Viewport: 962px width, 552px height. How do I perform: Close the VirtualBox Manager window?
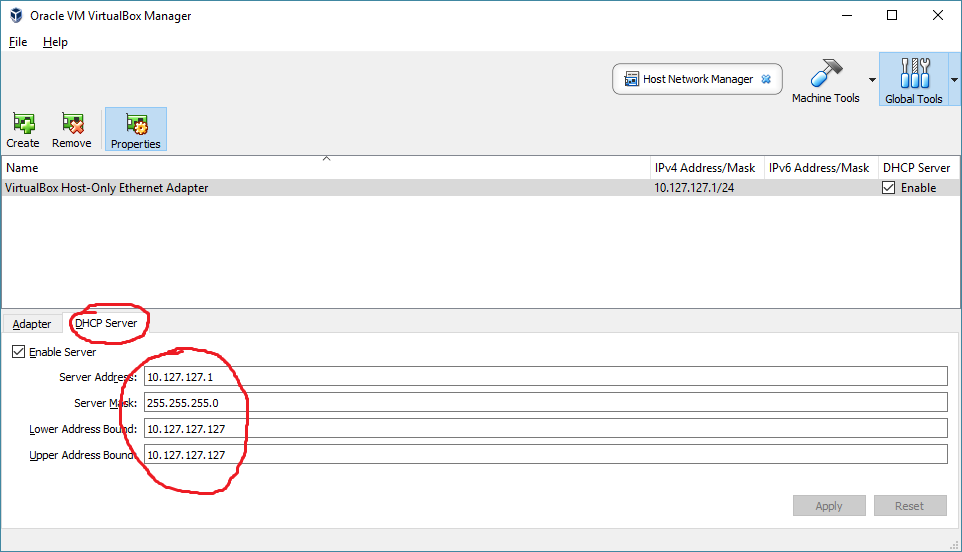937,16
